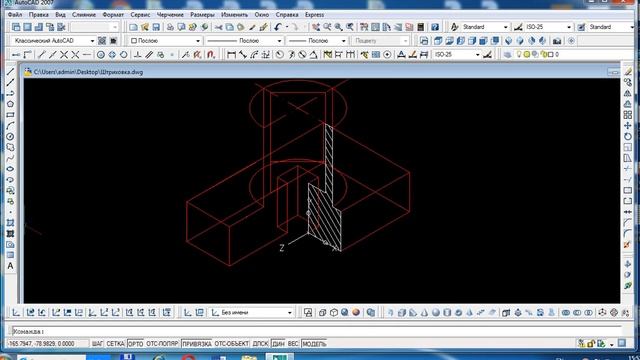Toggle ДИН dynamic input
The image size is (640, 360).
tap(278, 344)
